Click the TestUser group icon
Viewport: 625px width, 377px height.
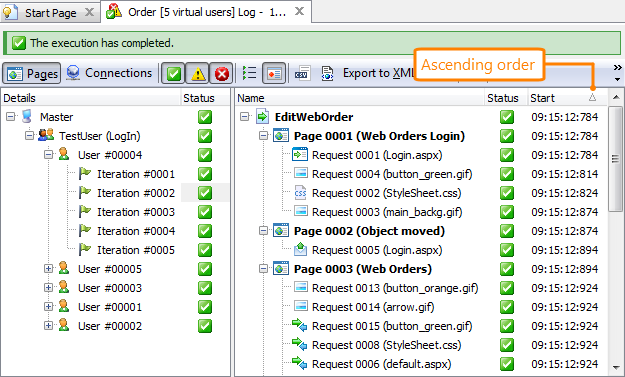pos(46,135)
